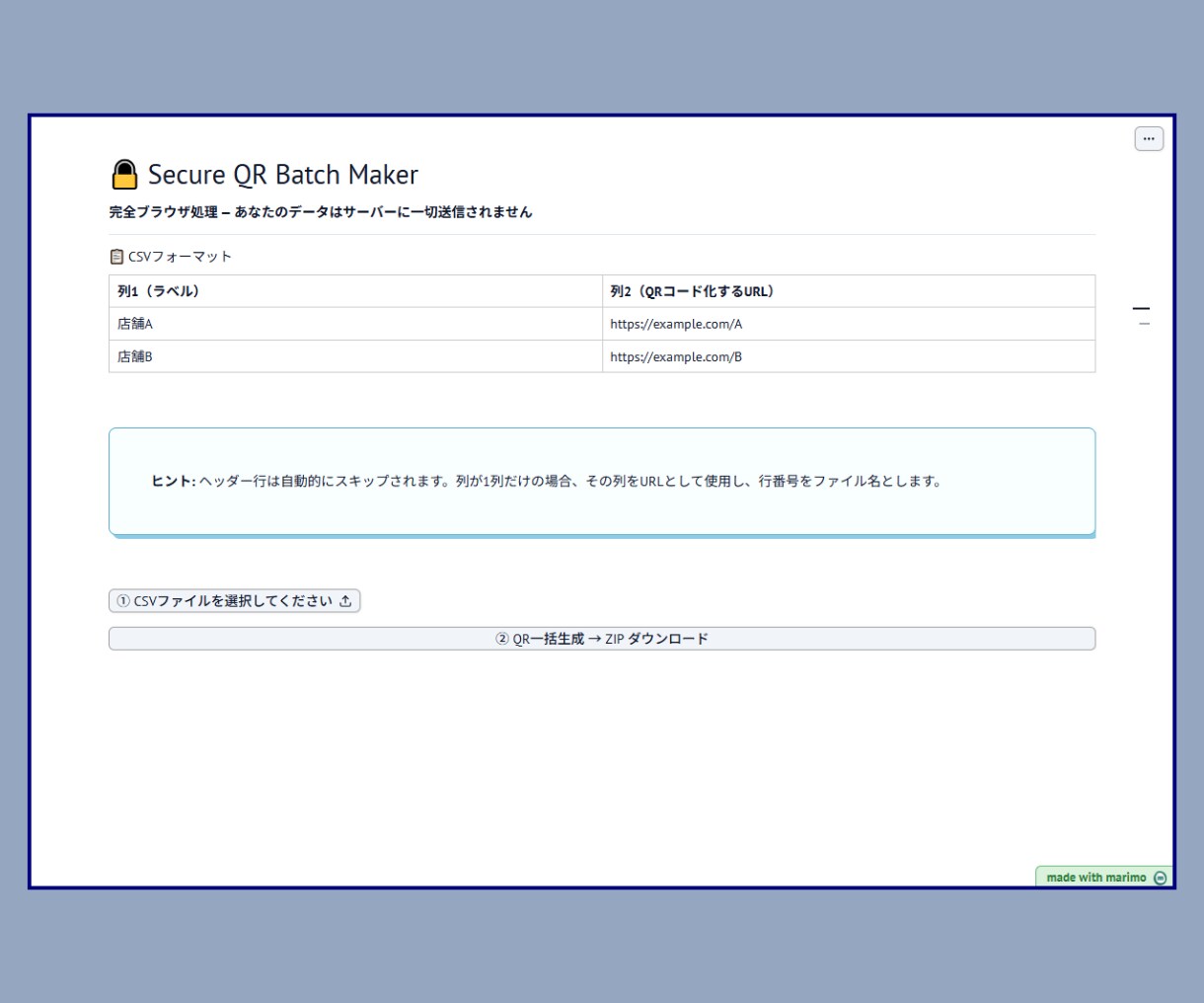Click the clipboard icon beside CSVフォーマット
This screenshot has height=1003, width=1204.
(116, 257)
